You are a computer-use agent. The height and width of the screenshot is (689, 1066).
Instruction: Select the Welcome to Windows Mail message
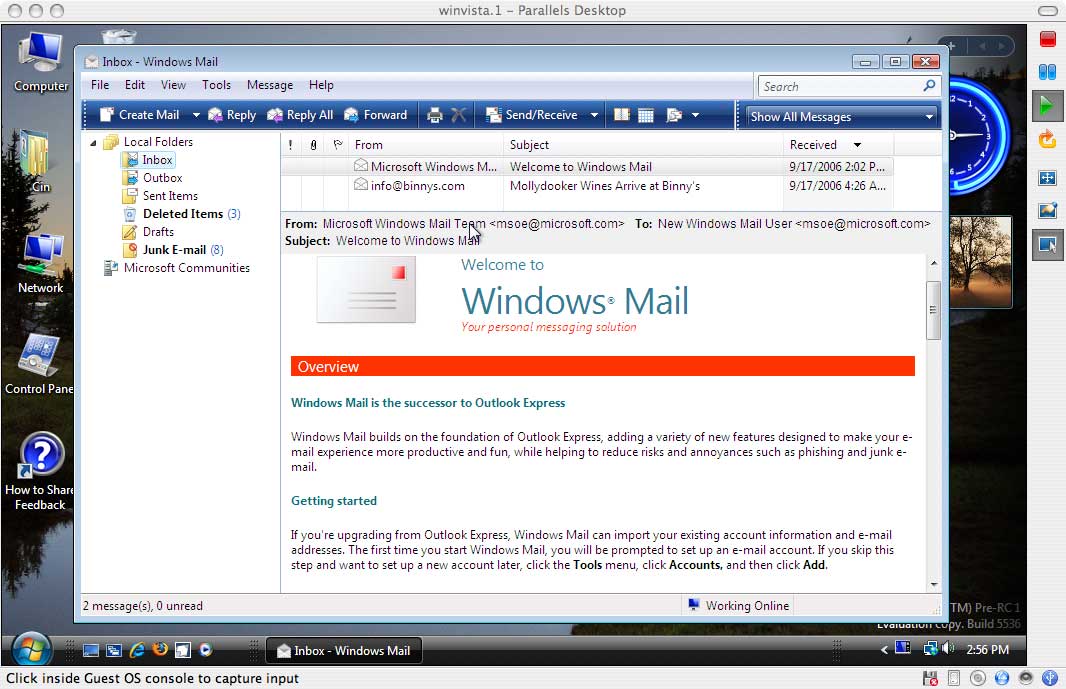tap(587, 167)
